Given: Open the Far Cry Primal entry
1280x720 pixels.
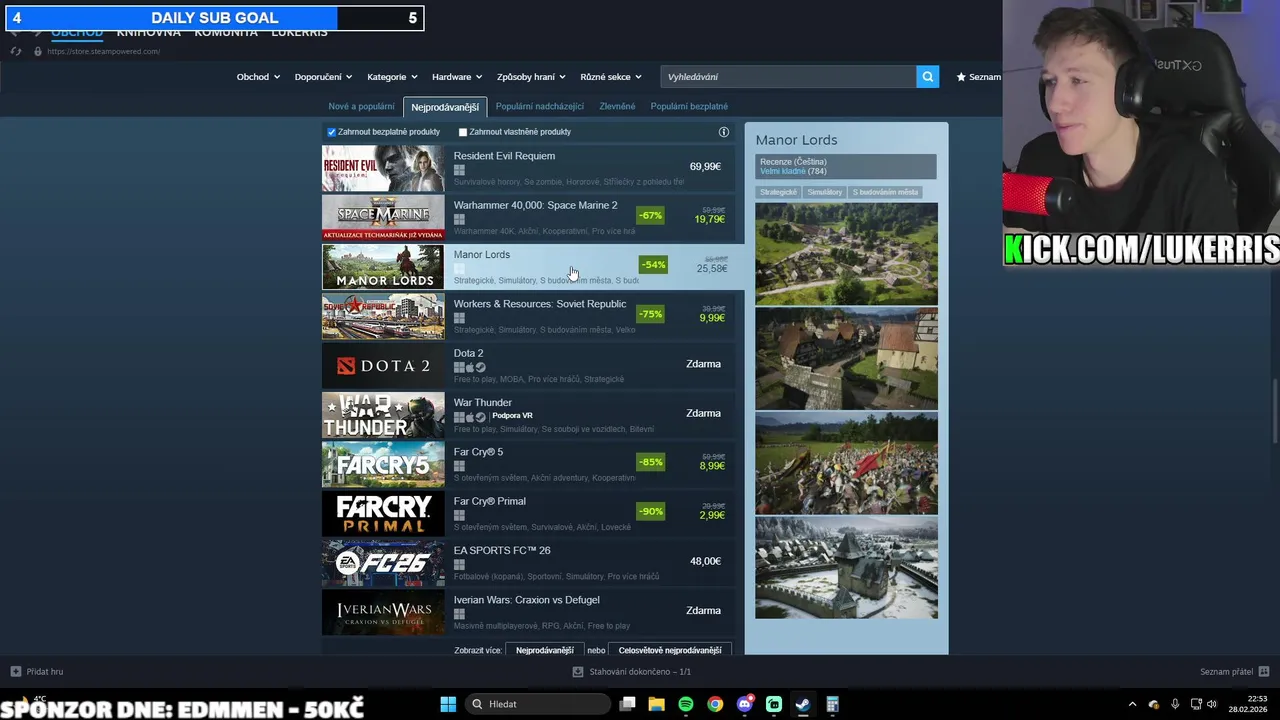Looking at the screenshot, I should coord(528,513).
